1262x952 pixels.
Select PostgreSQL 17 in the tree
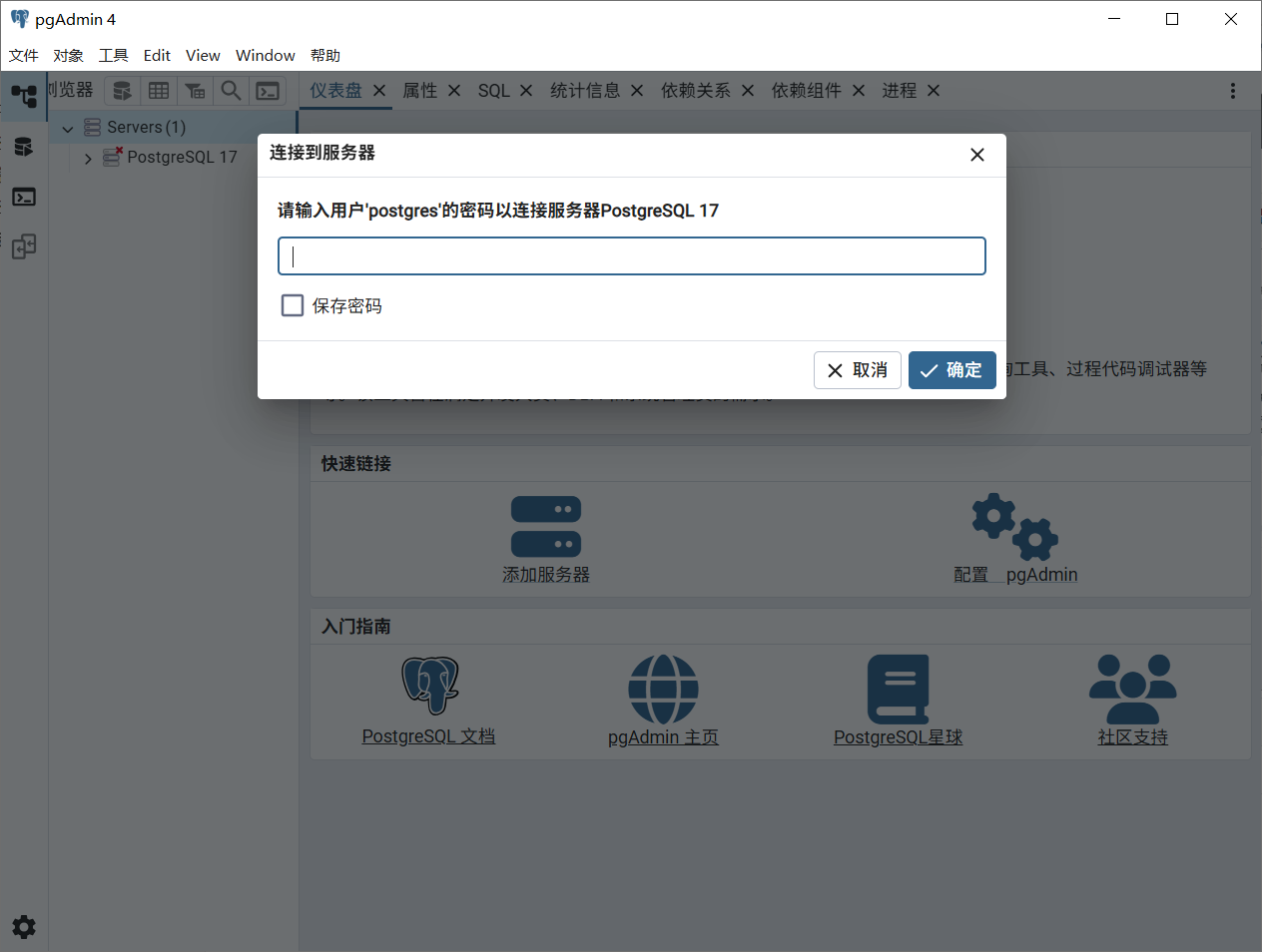[182, 157]
